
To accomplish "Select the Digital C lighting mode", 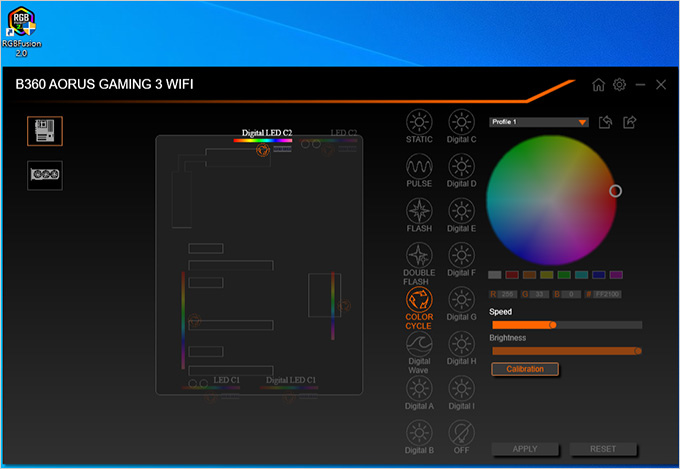I will 461,126.
